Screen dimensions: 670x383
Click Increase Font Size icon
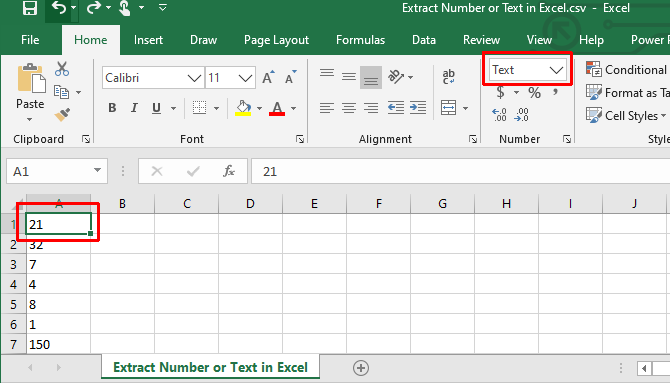[268, 77]
